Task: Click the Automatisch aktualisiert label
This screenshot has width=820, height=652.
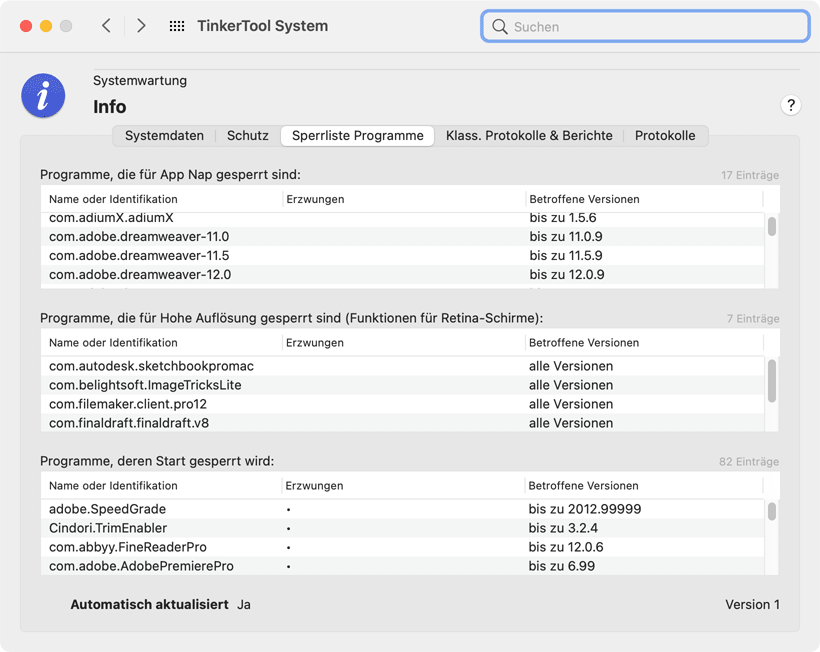Action: [x=150, y=604]
